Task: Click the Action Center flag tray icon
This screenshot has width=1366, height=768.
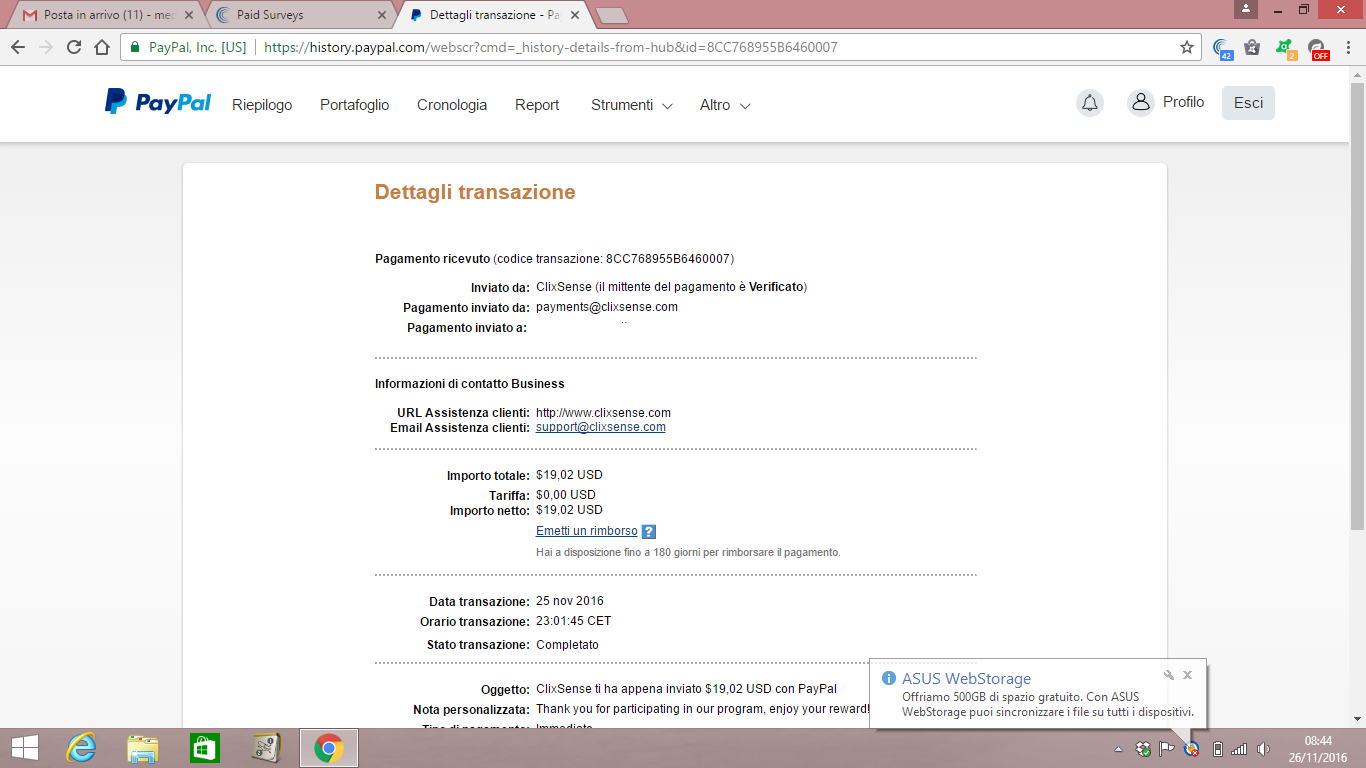Action: click(1166, 749)
